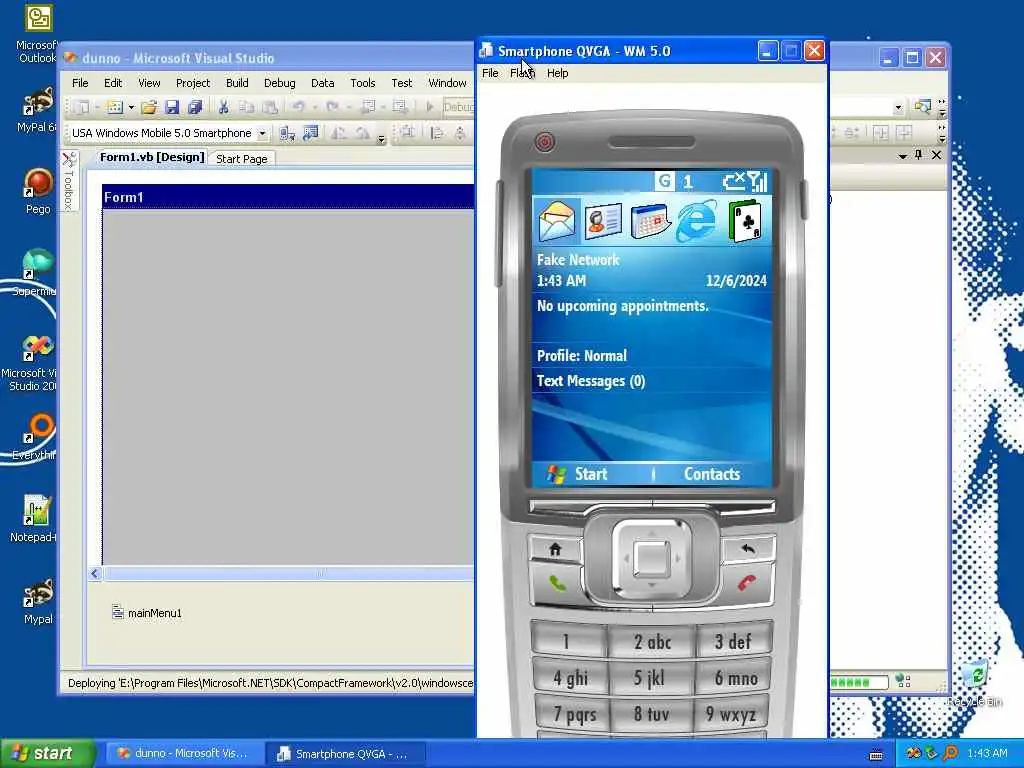Click the 2 abc keypad button
This screenshot has width=1024, height=768.
(x=652, y=642)
